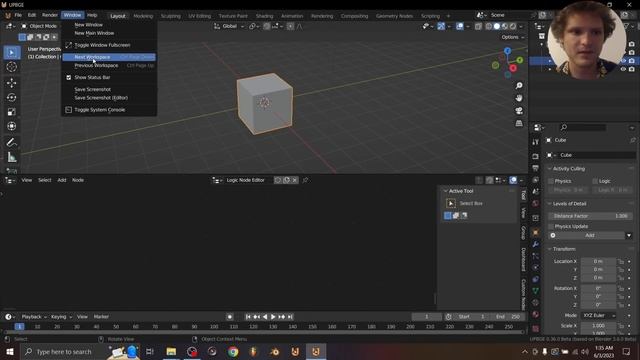Select Toggle Window Fullscreen entry

pyautogui.click(x=109, y=45)
